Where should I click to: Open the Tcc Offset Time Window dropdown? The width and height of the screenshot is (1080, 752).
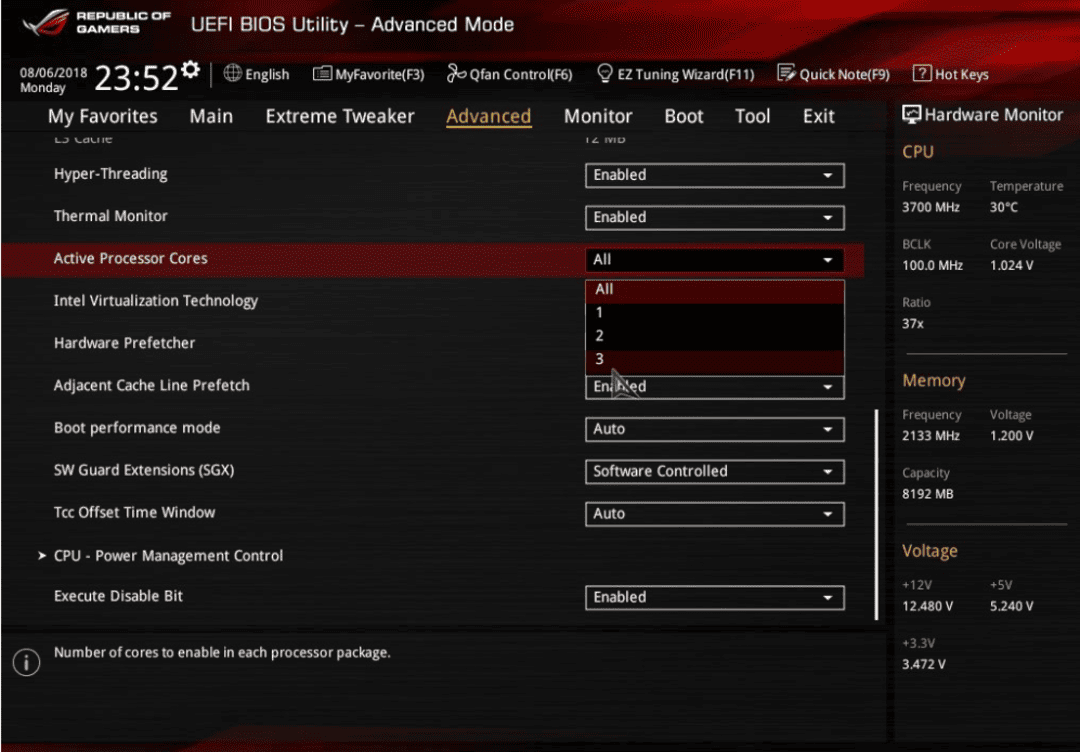click(714, 514)
